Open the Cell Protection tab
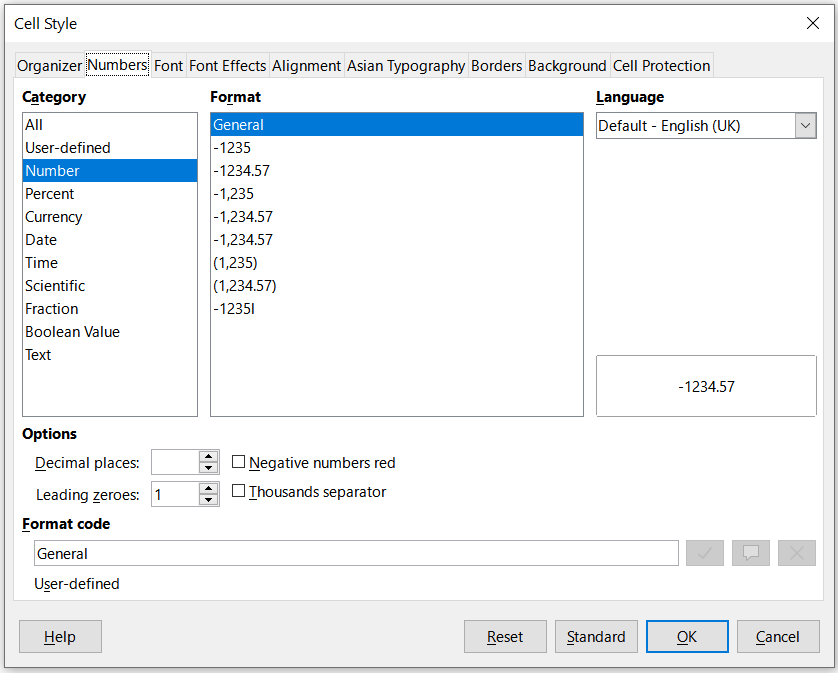 (662, 66)
